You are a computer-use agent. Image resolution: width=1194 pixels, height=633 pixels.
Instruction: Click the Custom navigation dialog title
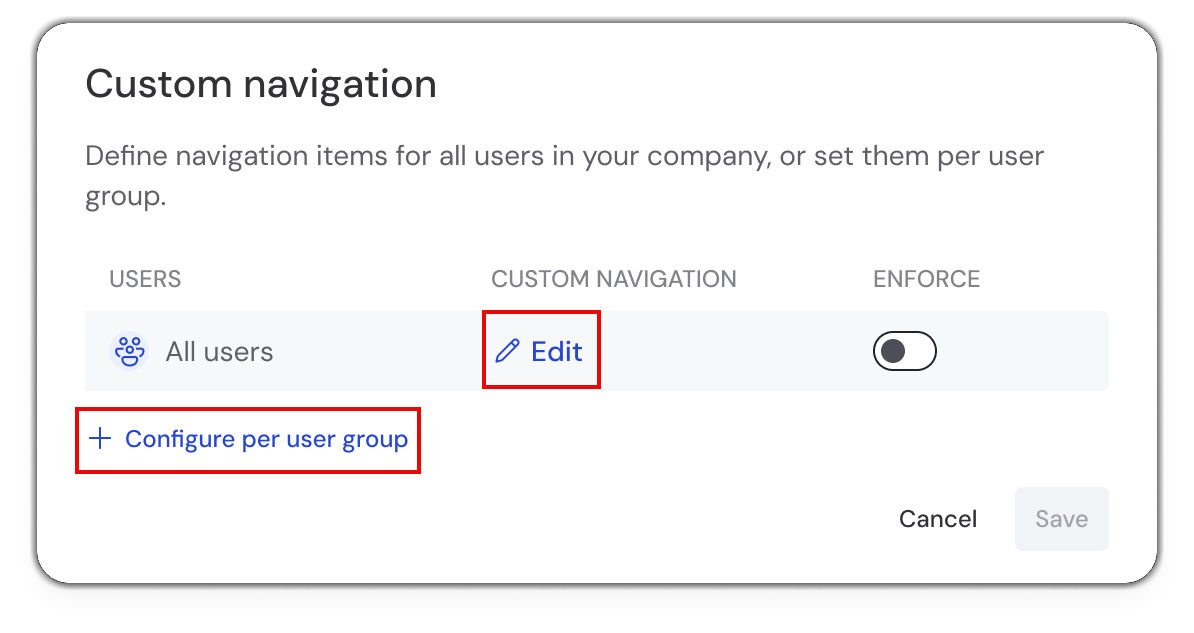coord(261,84)
